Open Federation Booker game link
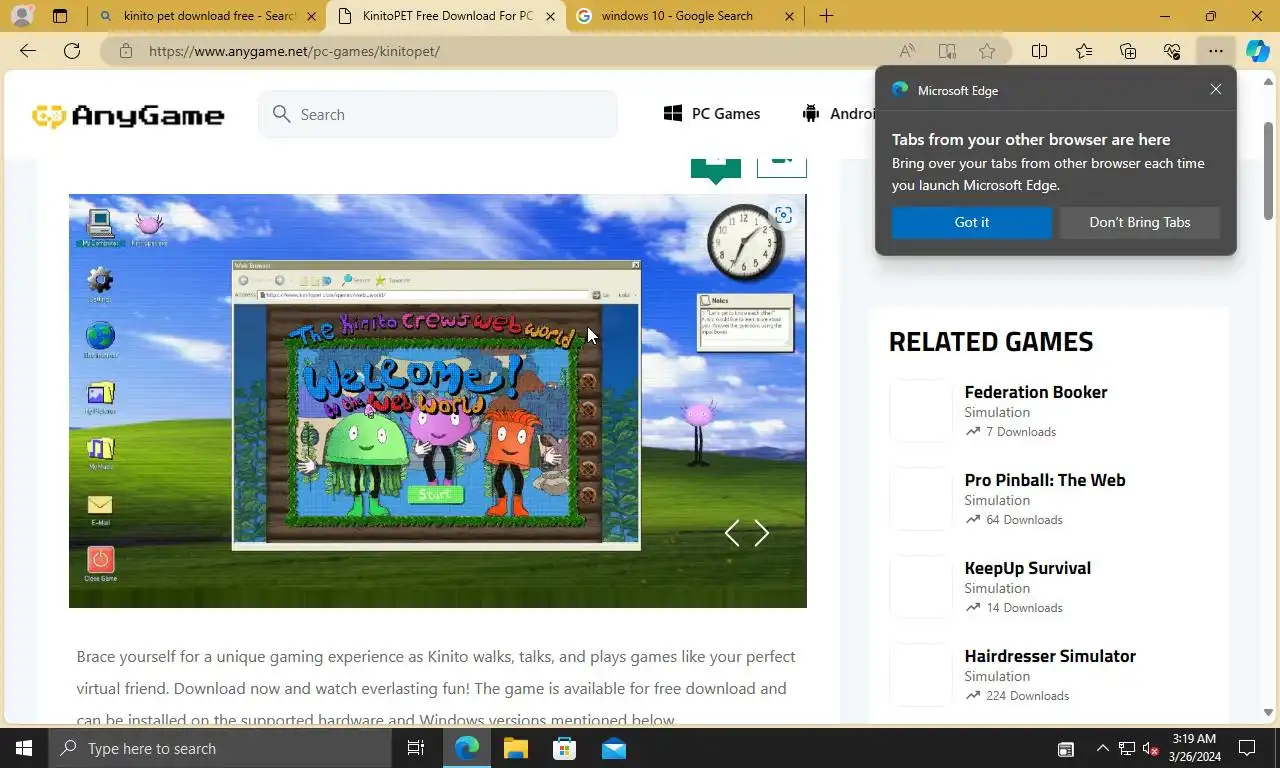Image resolution: width=1280 pixels, height=768 pixels. 1036,392
